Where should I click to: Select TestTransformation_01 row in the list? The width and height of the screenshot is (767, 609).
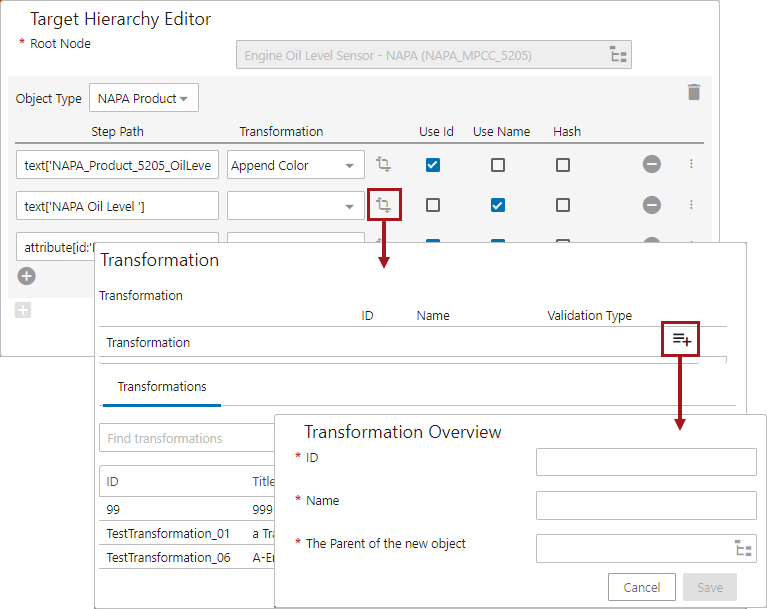[155, 533]
